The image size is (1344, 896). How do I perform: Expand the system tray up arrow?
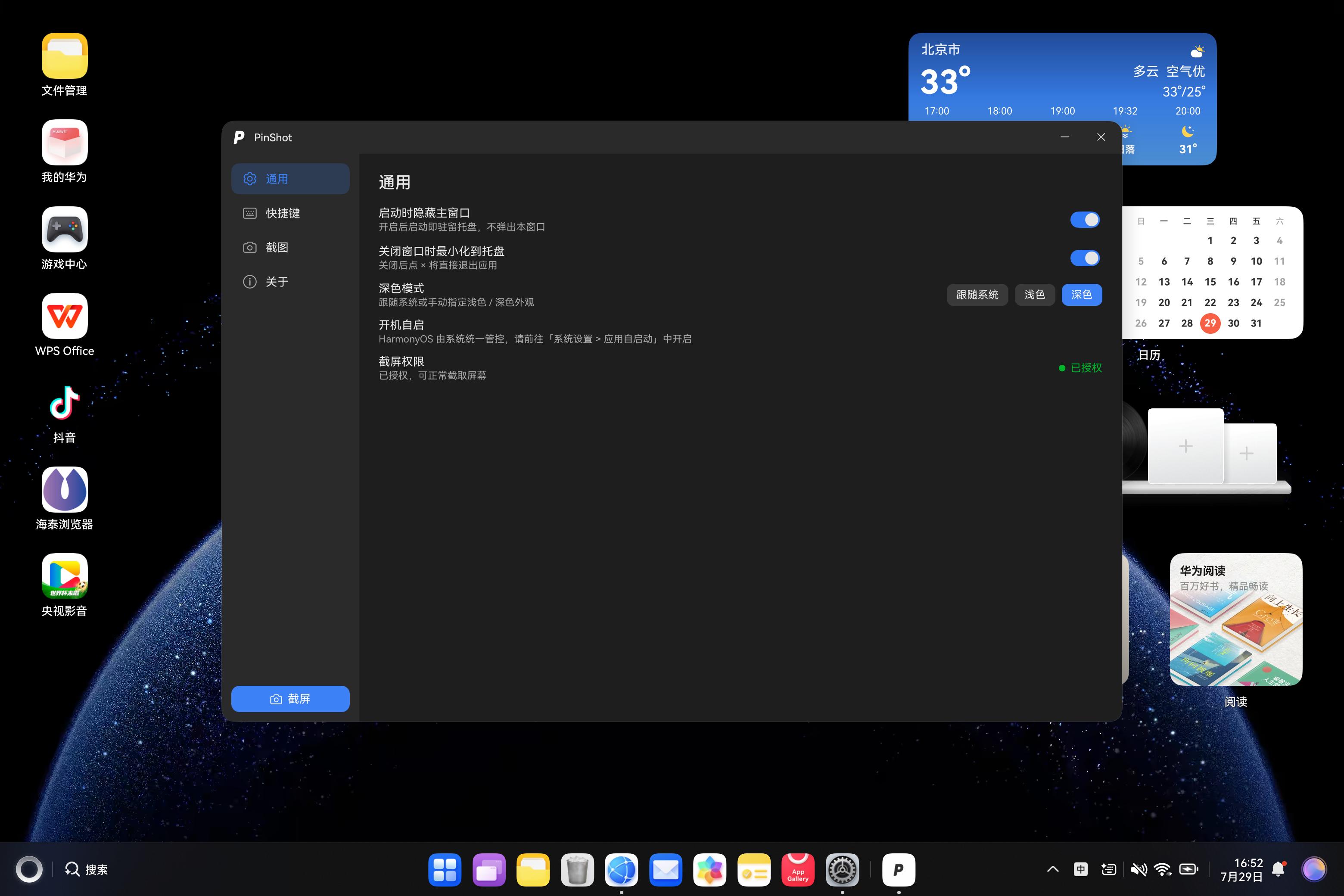tap(1052, 870)
